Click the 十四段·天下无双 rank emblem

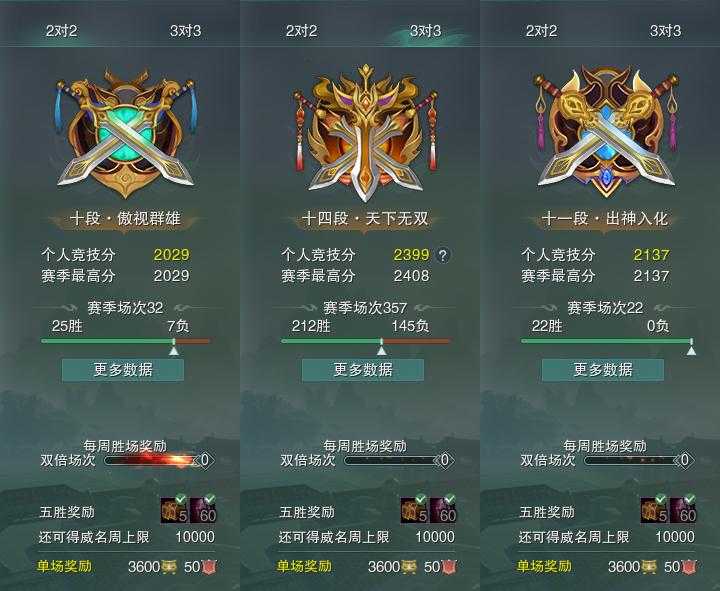point(365,132)
